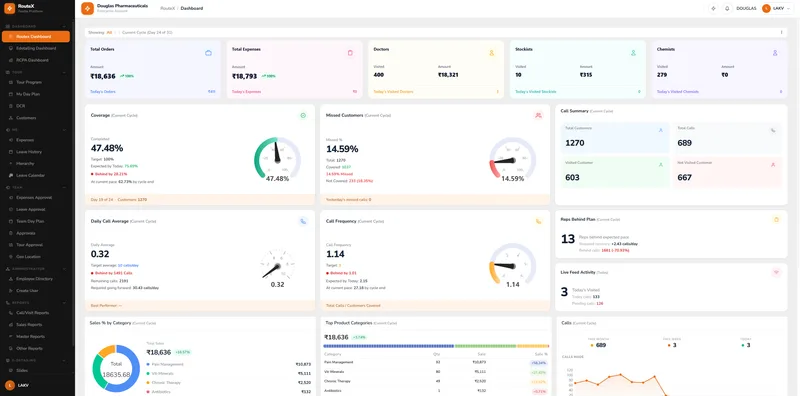The width and height of the screenshot is (800, 396).
Task: Click the LAKV avatar at sidebar bottom
Action: (9, 385)
